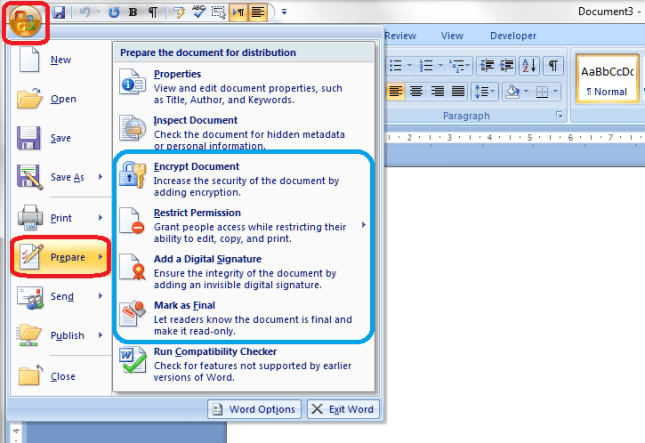Click the Decrease Indent icon
This screenshot has width=645, height=443.
(x=487, y=65)
